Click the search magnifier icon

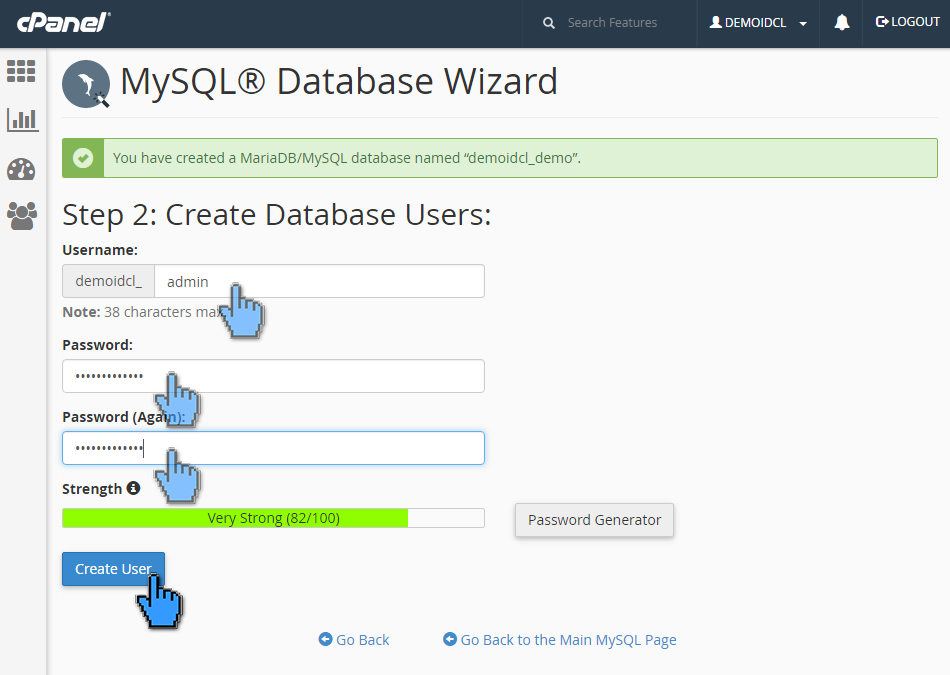click(x=548, y=21)
